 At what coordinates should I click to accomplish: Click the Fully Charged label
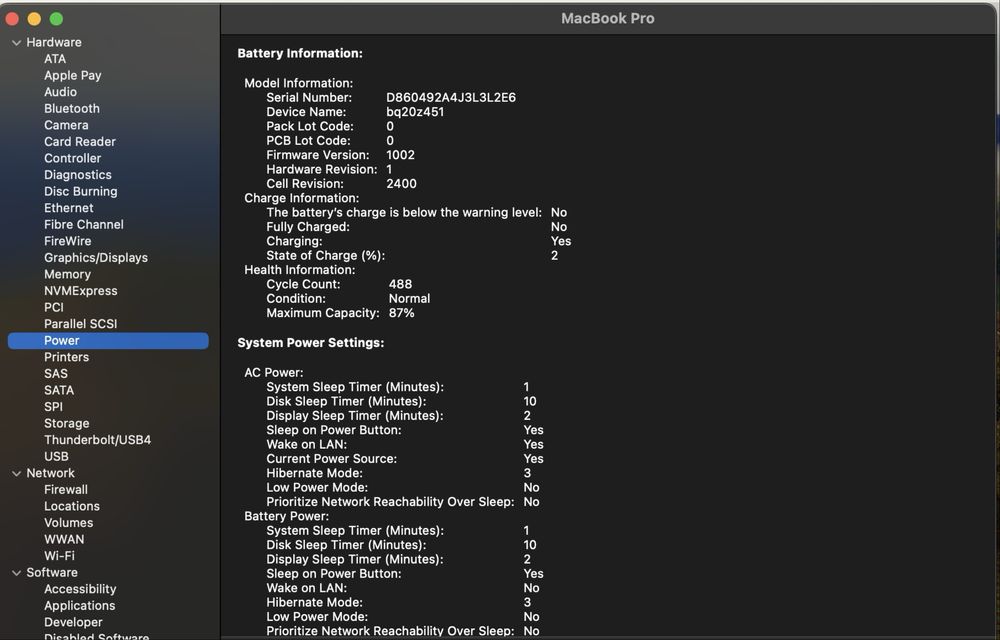click(308, 227)
